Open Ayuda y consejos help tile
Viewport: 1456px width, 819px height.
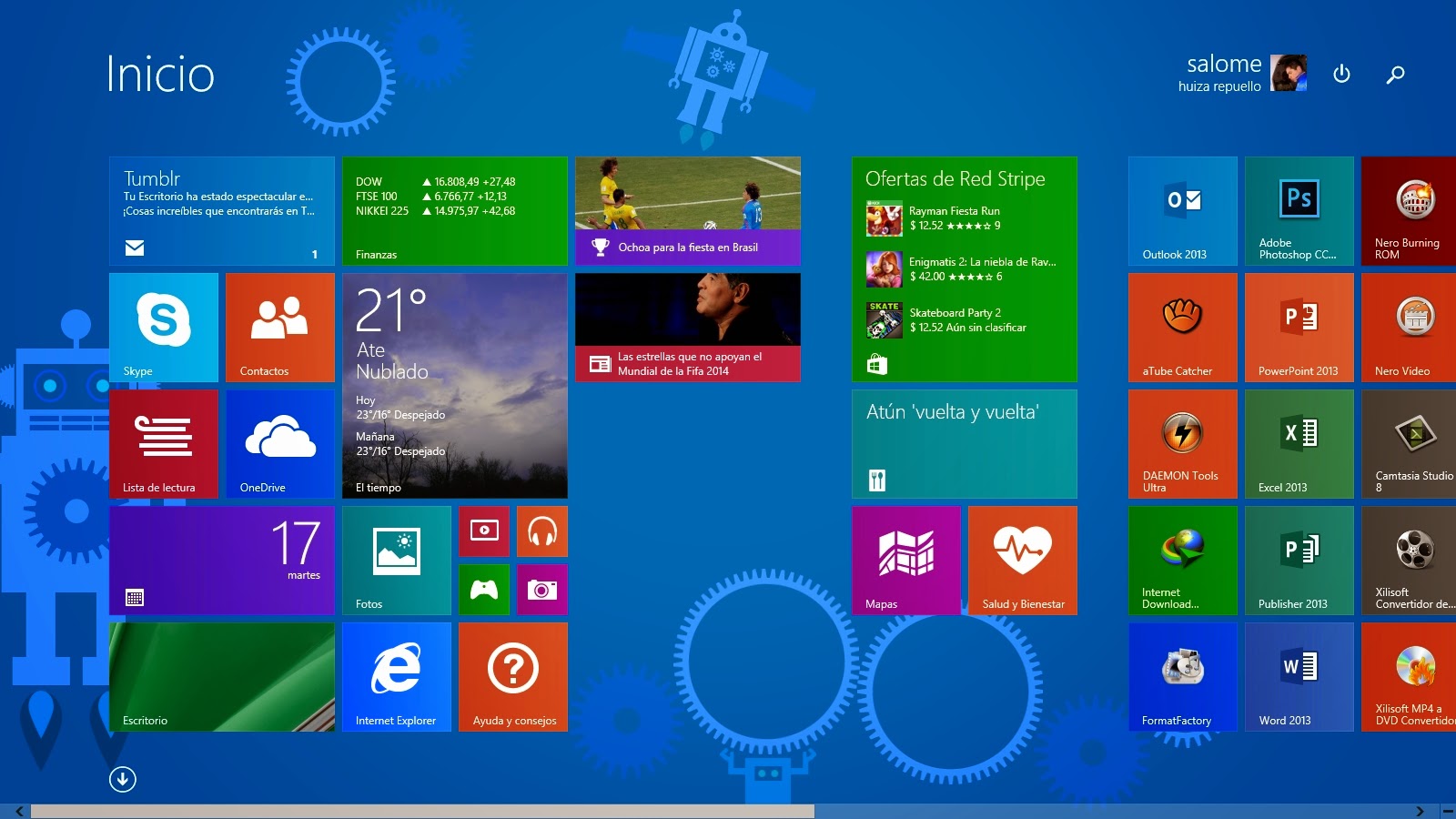pos(513,677)
